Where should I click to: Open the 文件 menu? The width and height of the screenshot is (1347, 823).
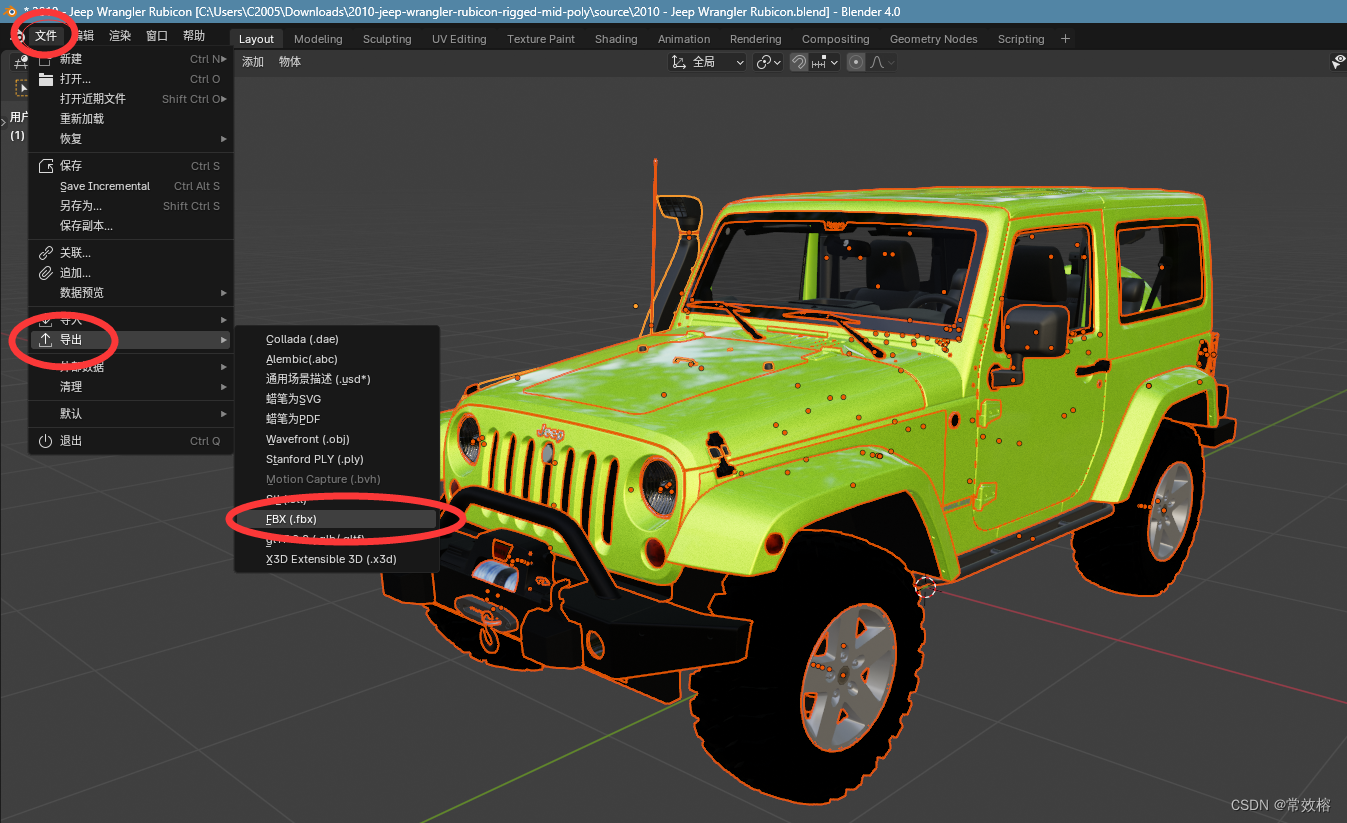[x=46, y=36]
